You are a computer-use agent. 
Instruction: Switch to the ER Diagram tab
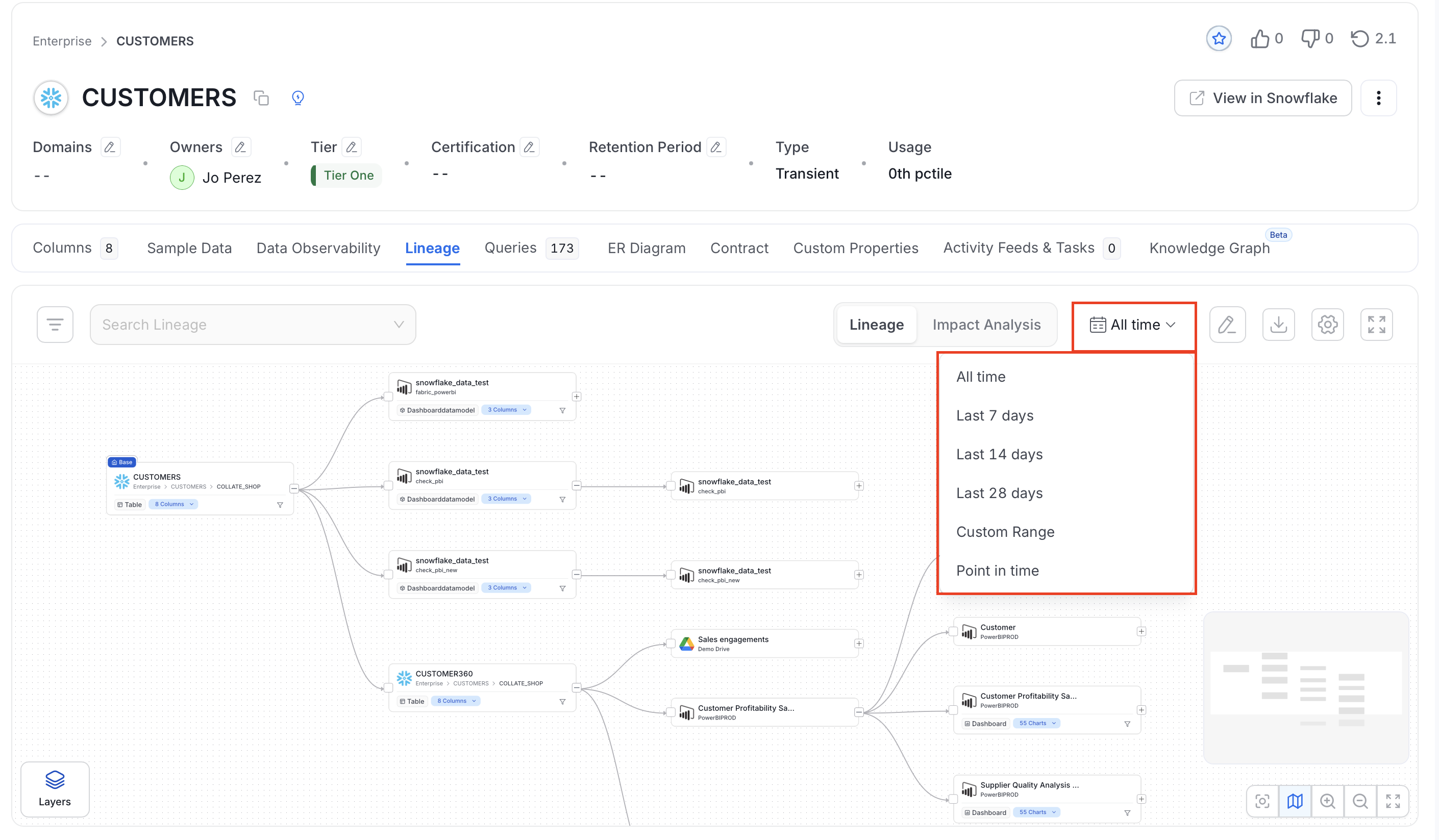(646, 249)
